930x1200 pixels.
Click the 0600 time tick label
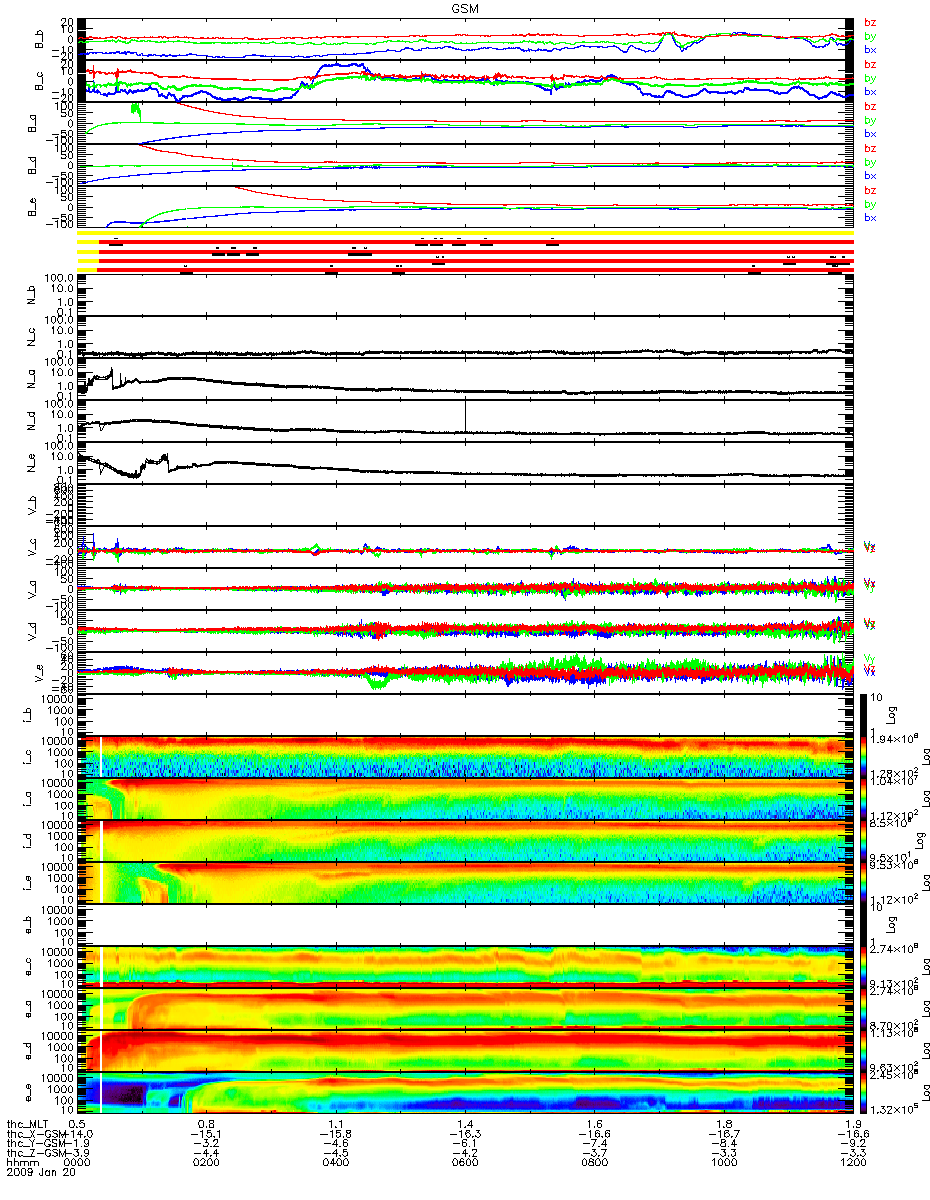coord(464,1164)
